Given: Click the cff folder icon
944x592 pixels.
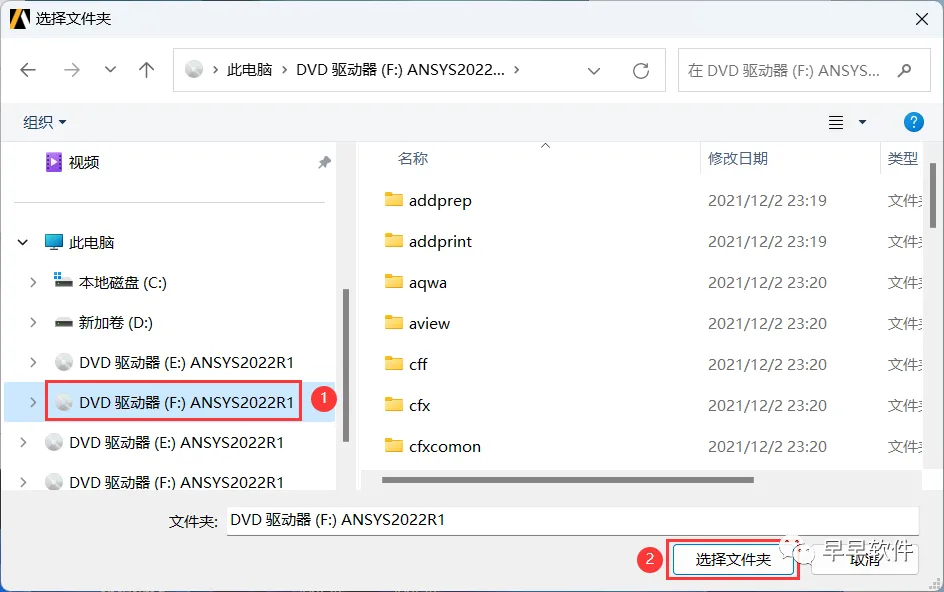Looking at the screenshot, I should pyautogui.click(x=394, y=363).
